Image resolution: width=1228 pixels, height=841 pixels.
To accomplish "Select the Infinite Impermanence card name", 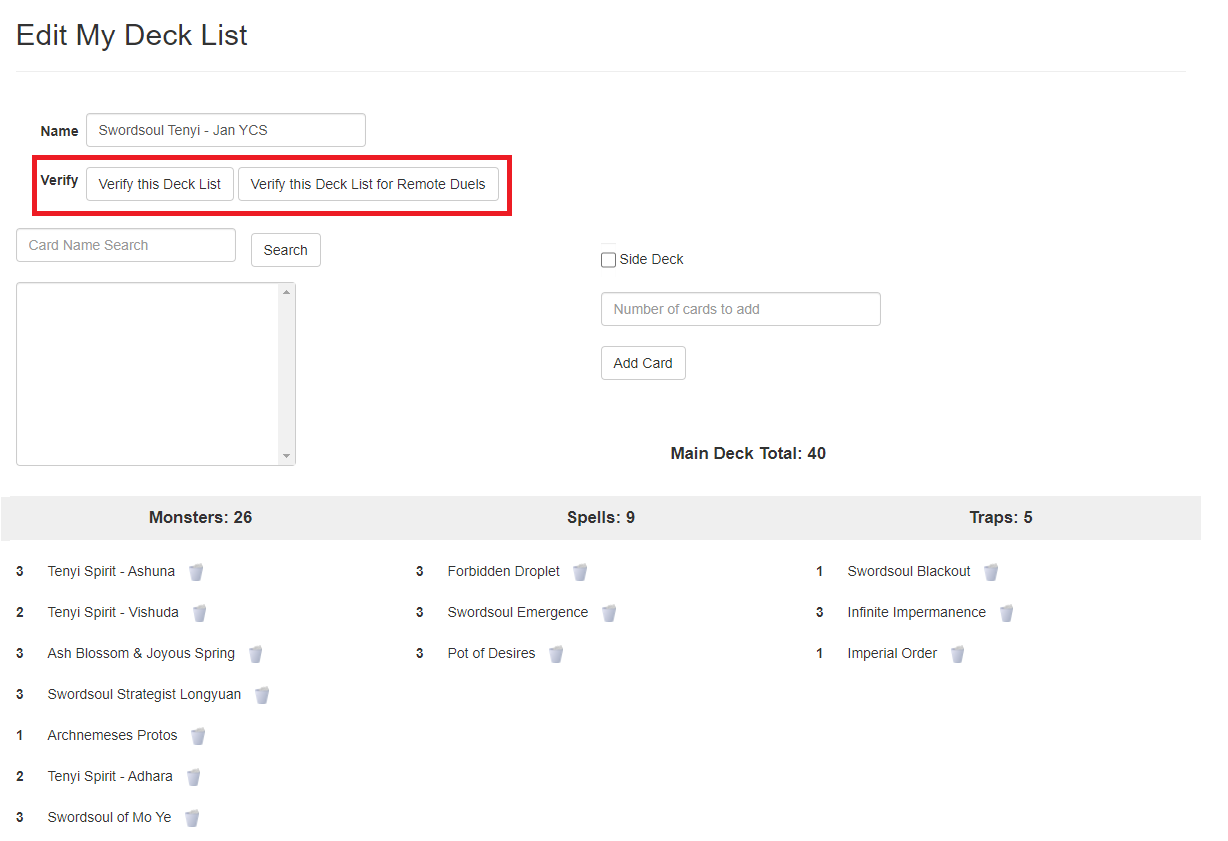I will pos(917,613).
